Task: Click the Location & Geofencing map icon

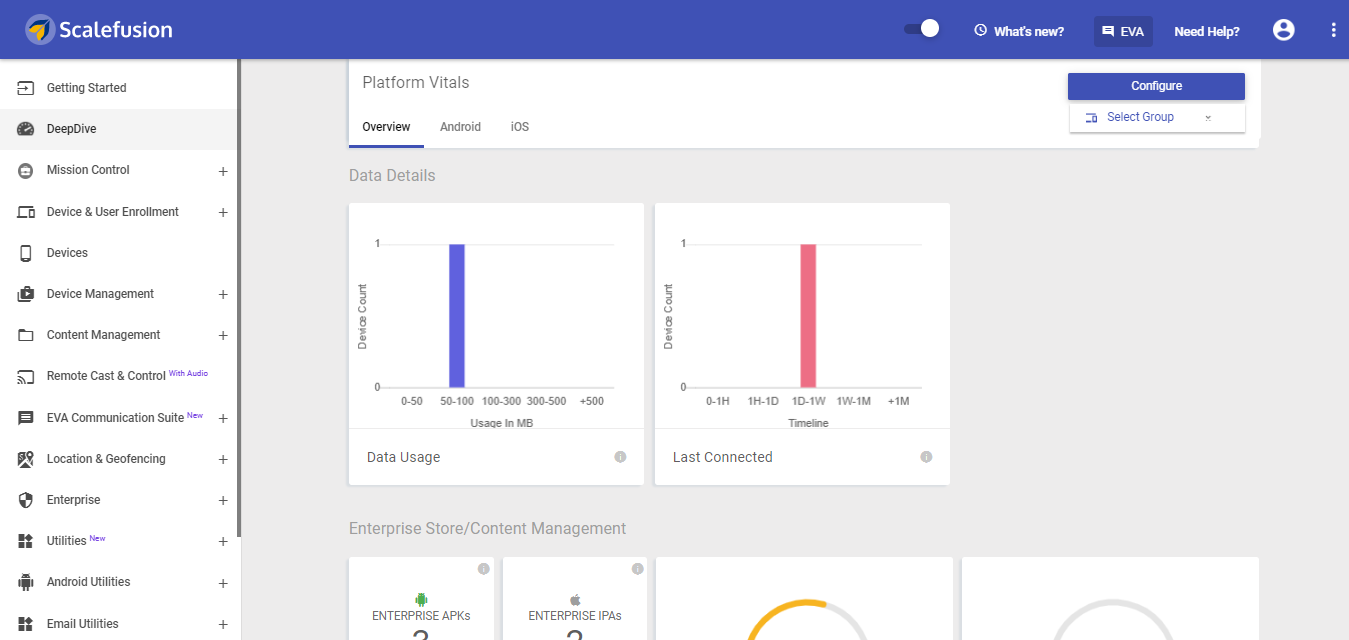Action: click(x=26, y=459)
